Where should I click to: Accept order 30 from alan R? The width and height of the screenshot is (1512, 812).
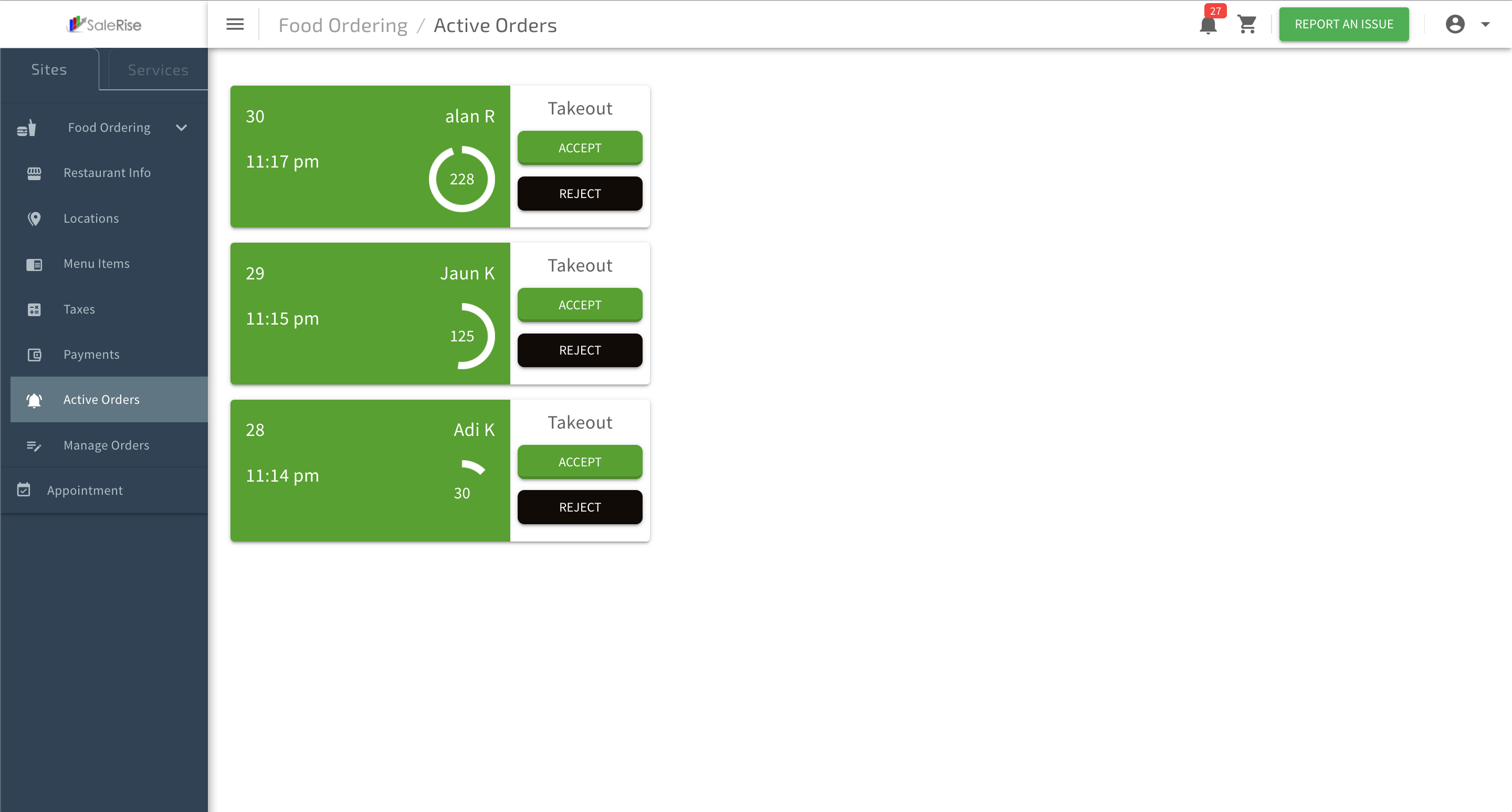[579, 148]
